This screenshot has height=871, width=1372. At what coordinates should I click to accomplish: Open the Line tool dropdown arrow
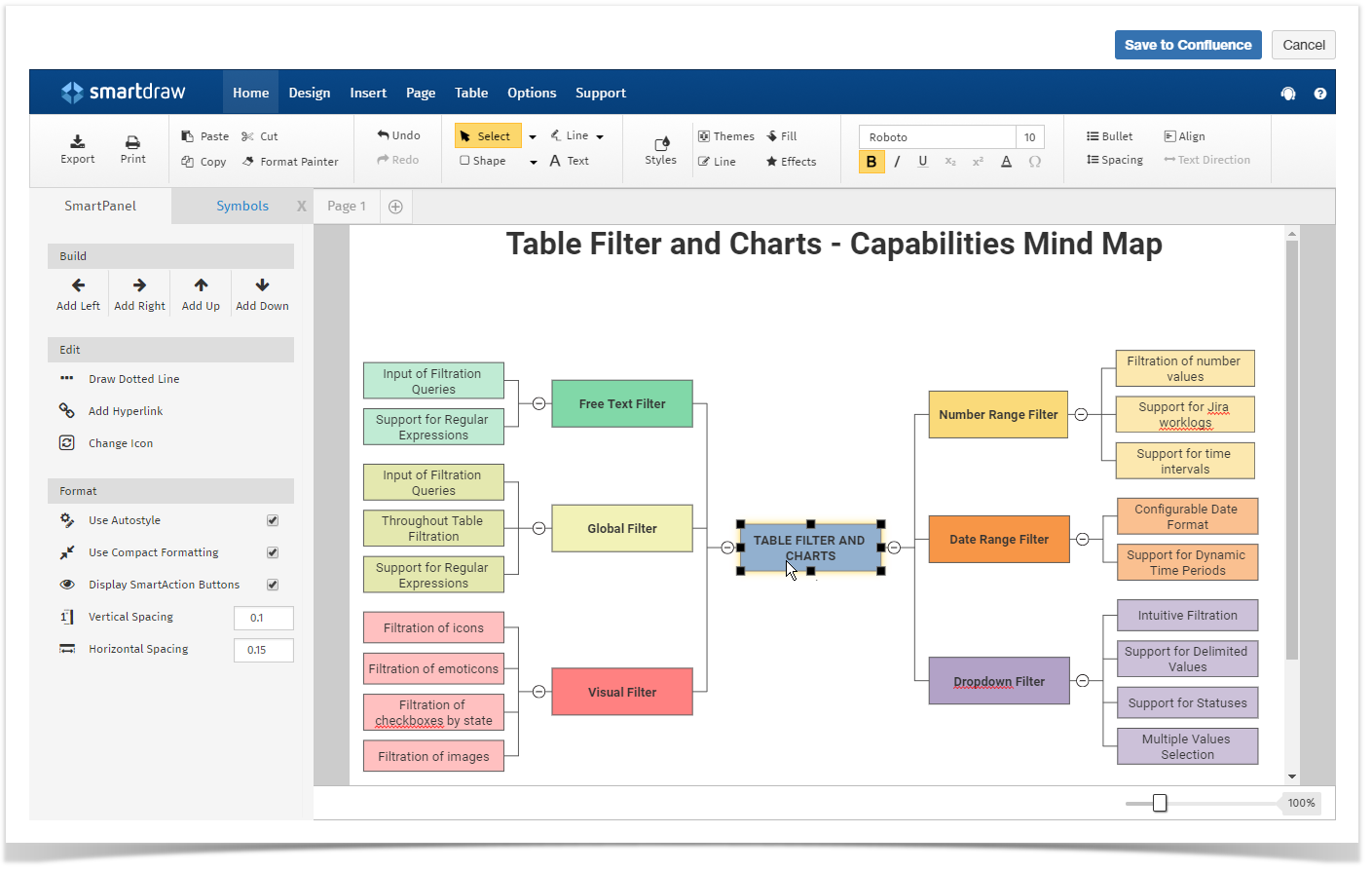(600, 136)
